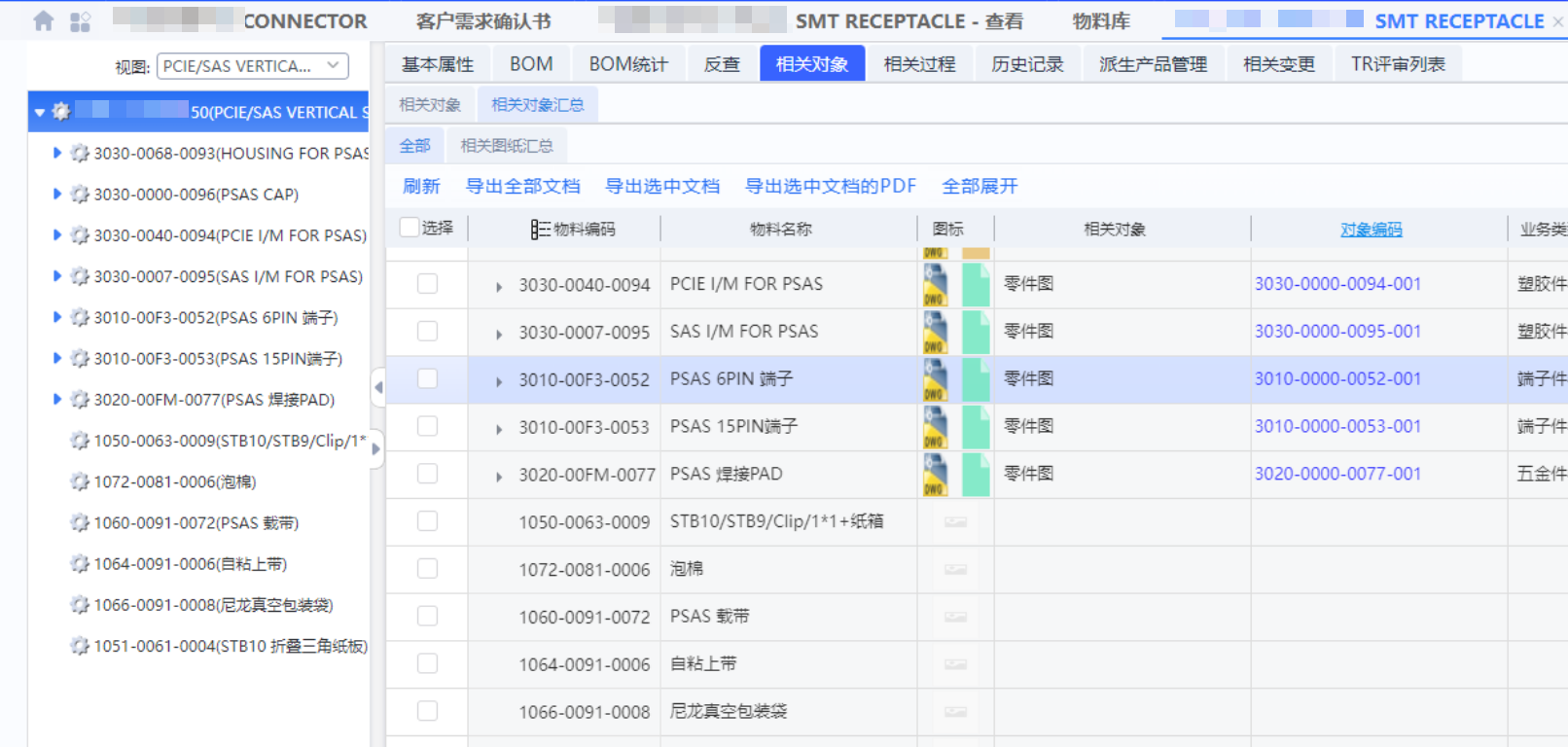Click the gear icon of tree node 1060-0091-0072
Viewport: 1568px width, 747px height.
coord(80,522)
